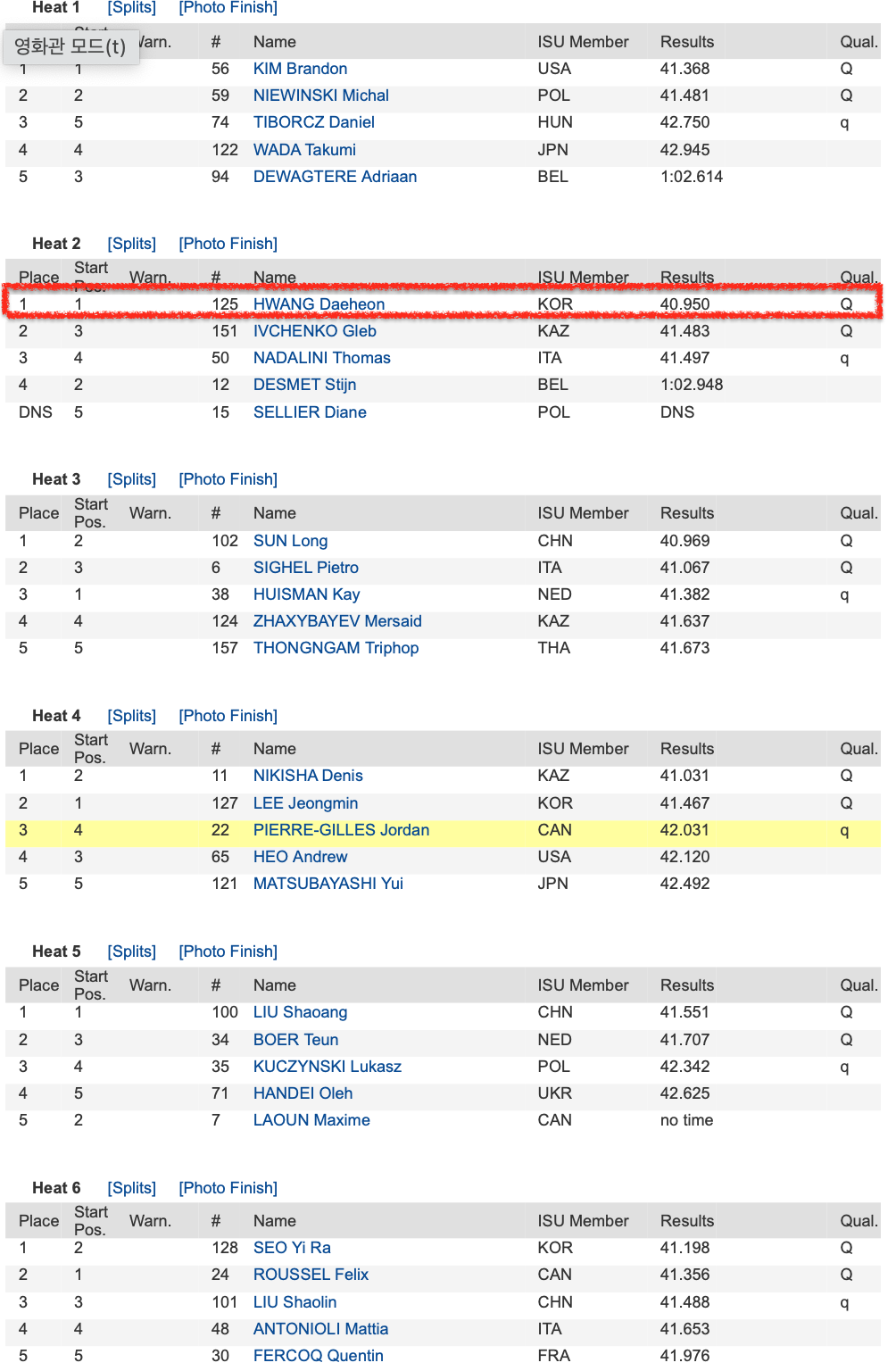Screen dimensions: 896x1371
Task: Click the 영화관 모드(t) theater mode button
Action: [71, 46]
